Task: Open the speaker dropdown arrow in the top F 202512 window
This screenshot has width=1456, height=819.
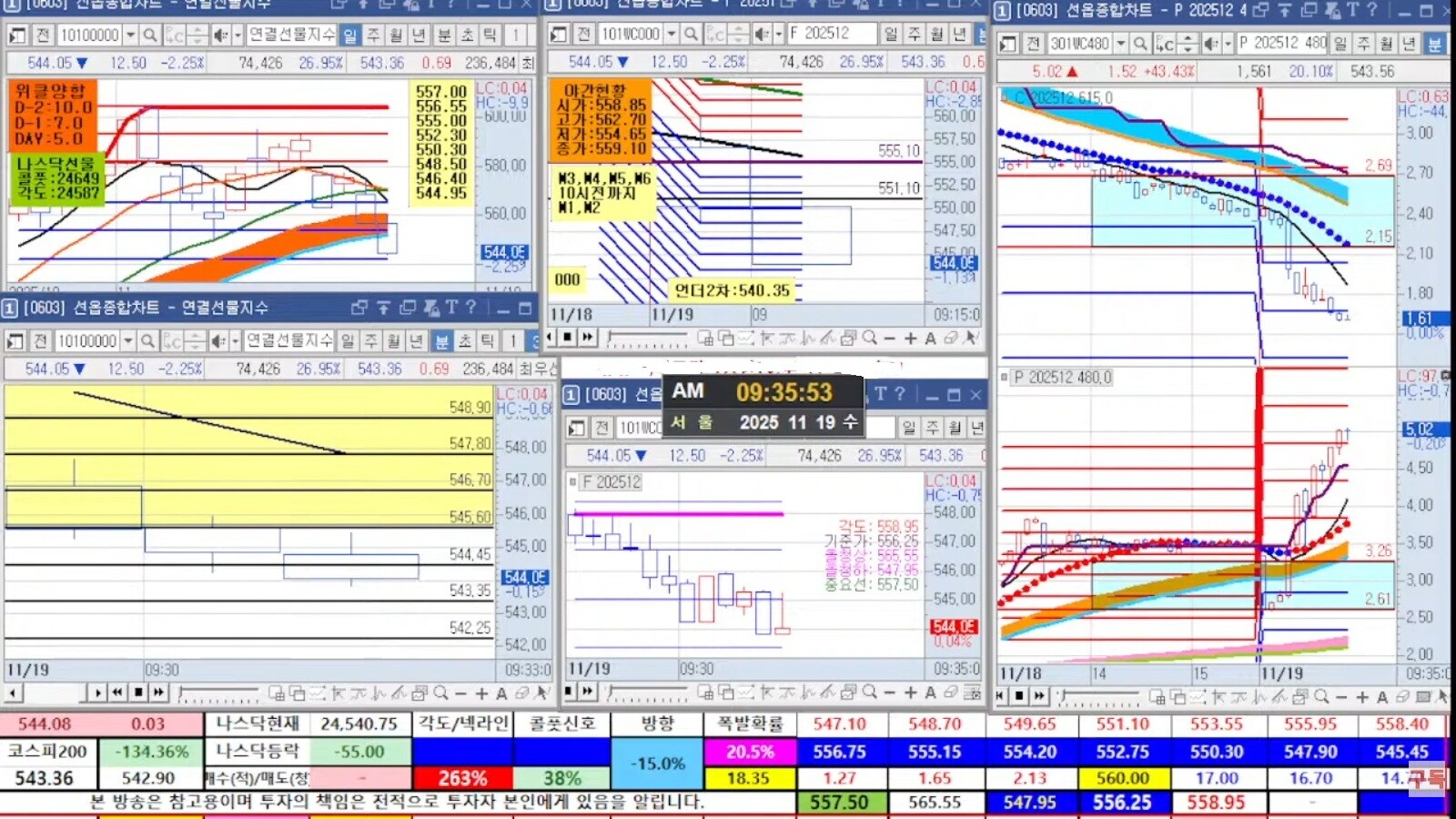Action: coord(779,35)
